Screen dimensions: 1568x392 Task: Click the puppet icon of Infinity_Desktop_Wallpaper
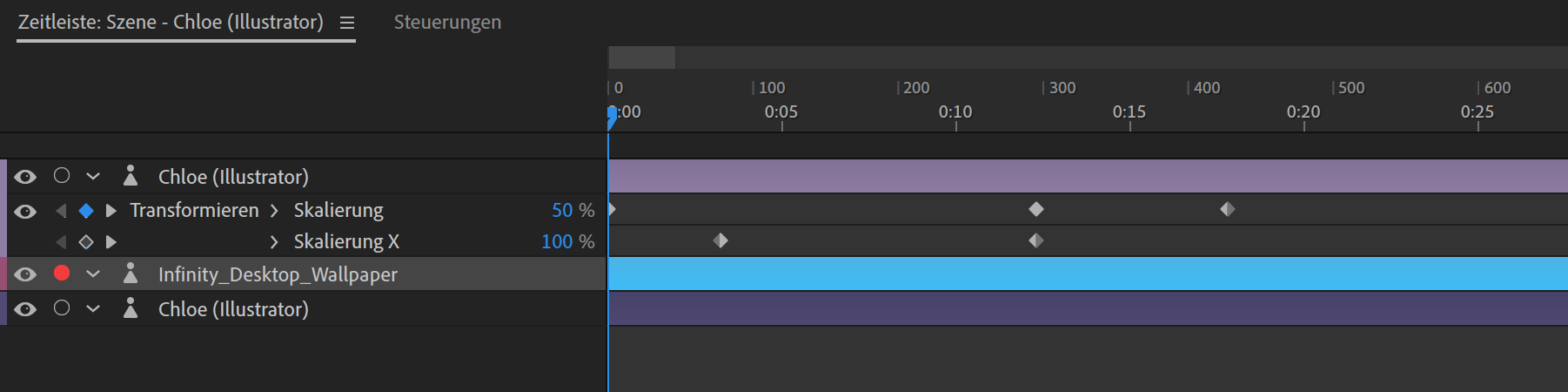131,274
